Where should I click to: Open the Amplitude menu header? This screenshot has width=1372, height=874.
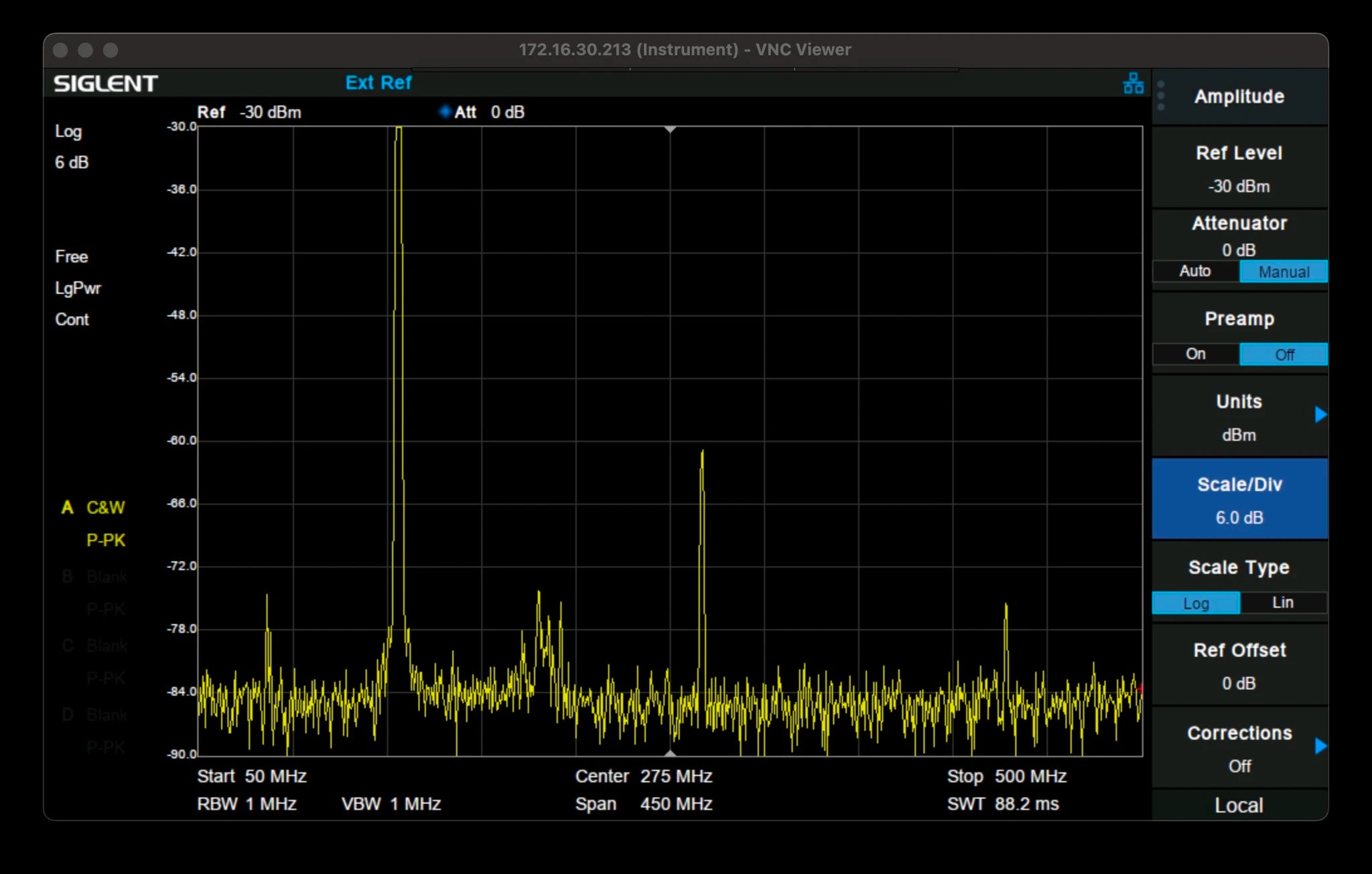pos(1239,96)
